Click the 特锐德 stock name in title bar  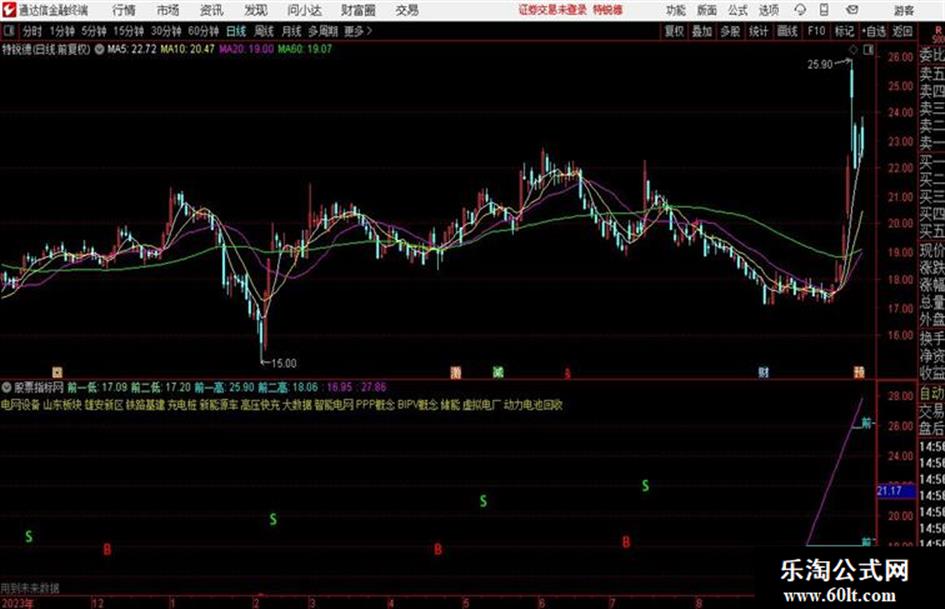coord(608,10)
